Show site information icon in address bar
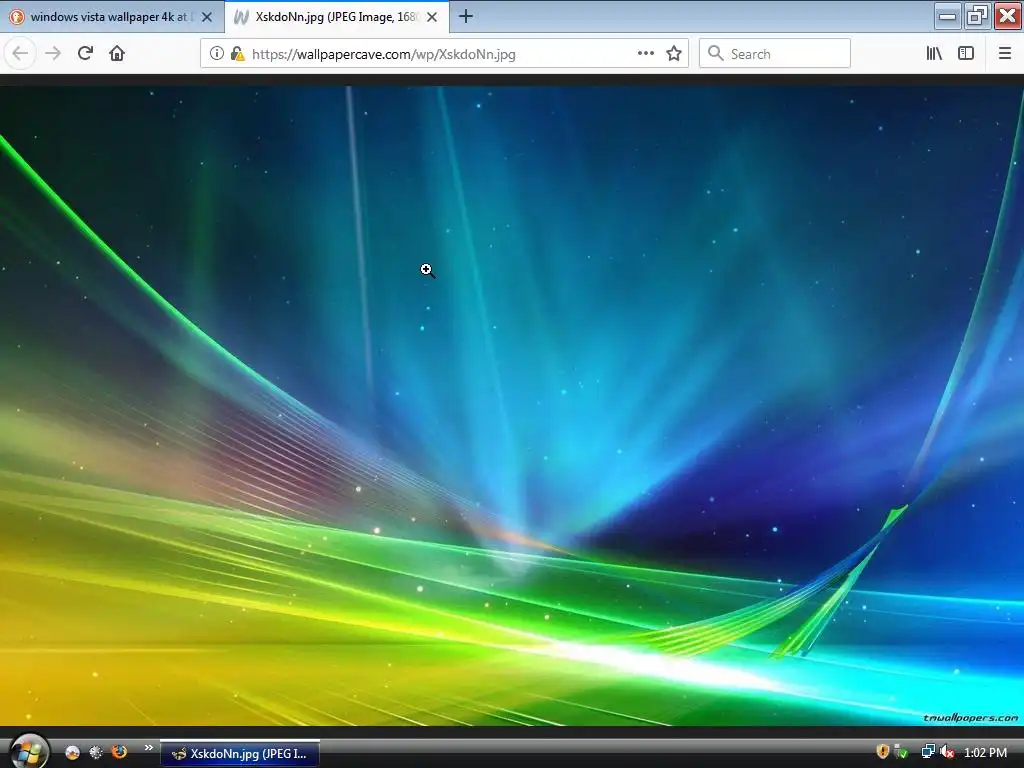The width and height of the screenshot is (1024, 768). pyautogui.click(x=217, y=54)
